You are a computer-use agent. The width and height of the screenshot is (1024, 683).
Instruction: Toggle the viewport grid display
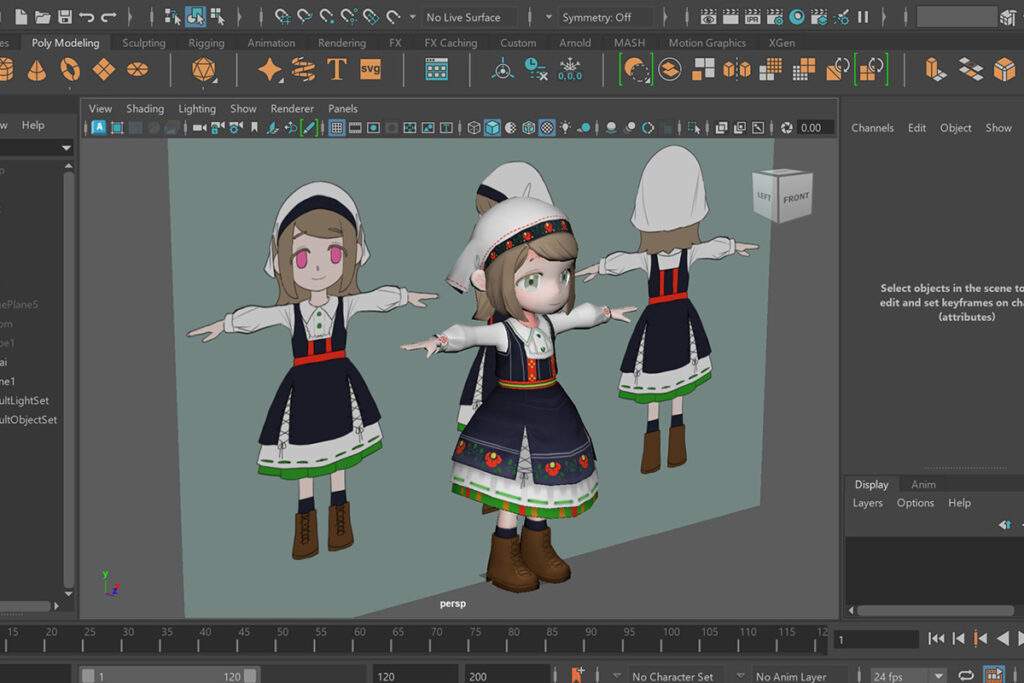pos(337,128)
